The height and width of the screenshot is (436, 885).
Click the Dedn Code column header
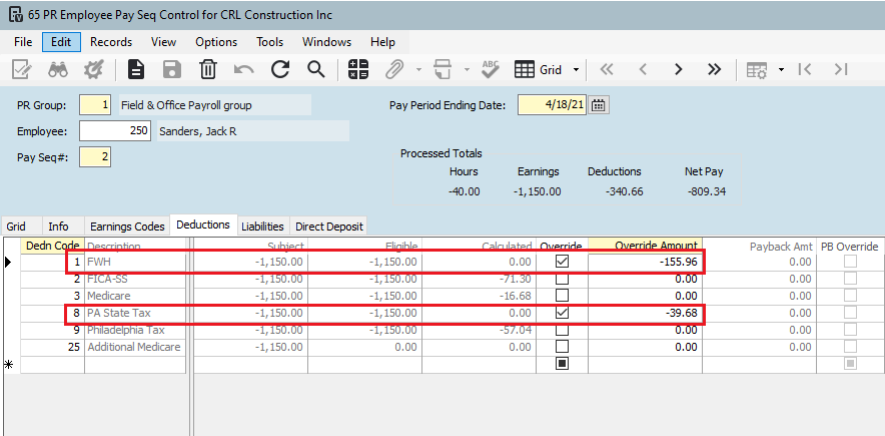52,246
